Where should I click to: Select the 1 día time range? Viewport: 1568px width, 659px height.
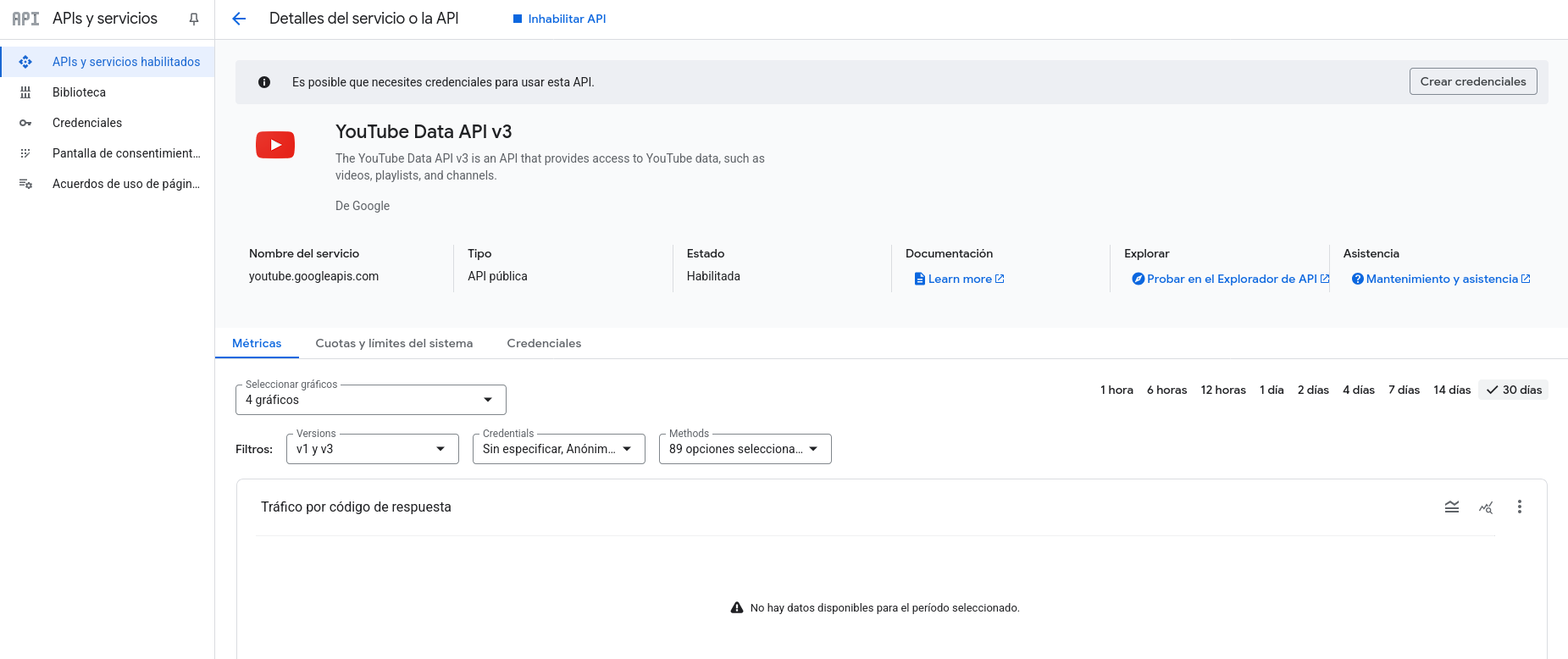[x=1272, y=390]
